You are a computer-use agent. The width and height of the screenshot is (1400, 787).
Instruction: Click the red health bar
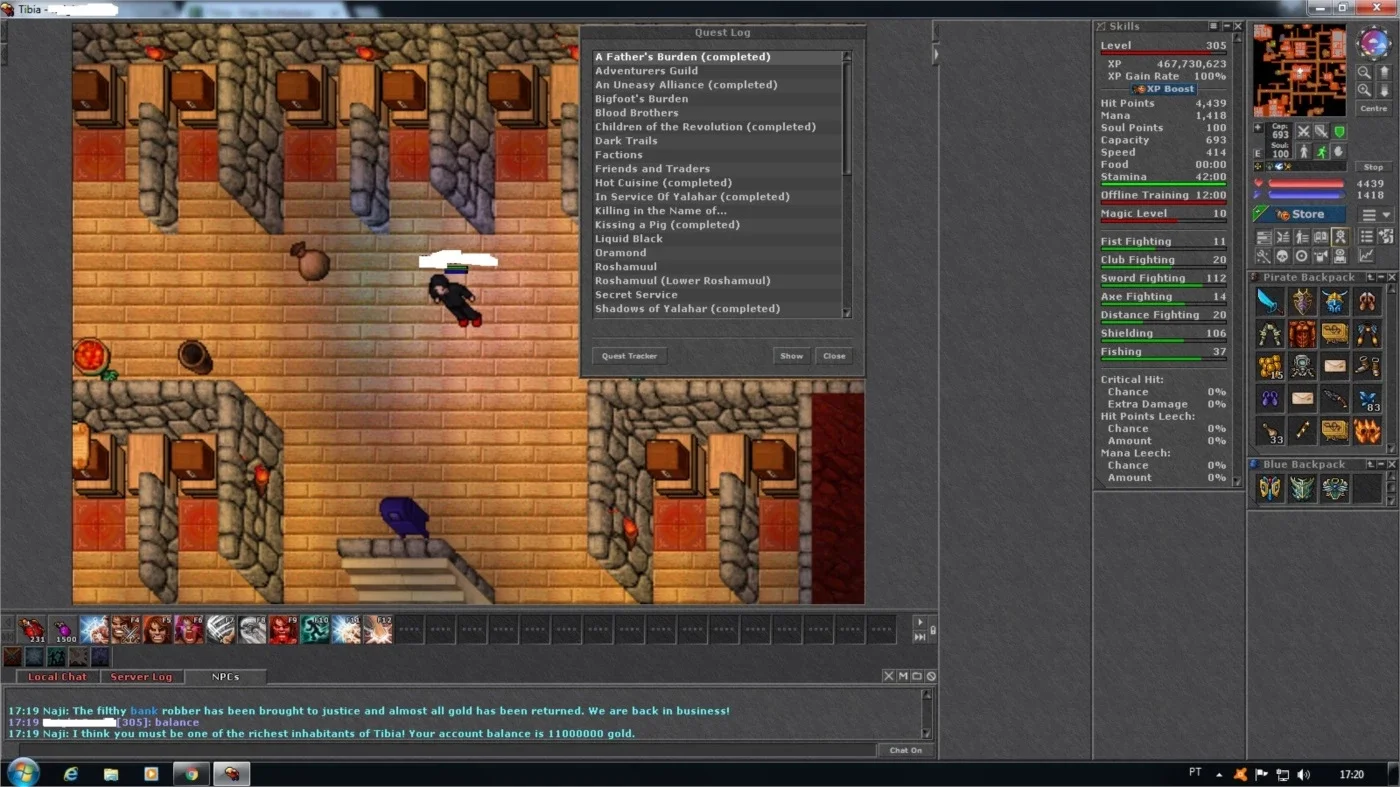(x=1306, y=183)
